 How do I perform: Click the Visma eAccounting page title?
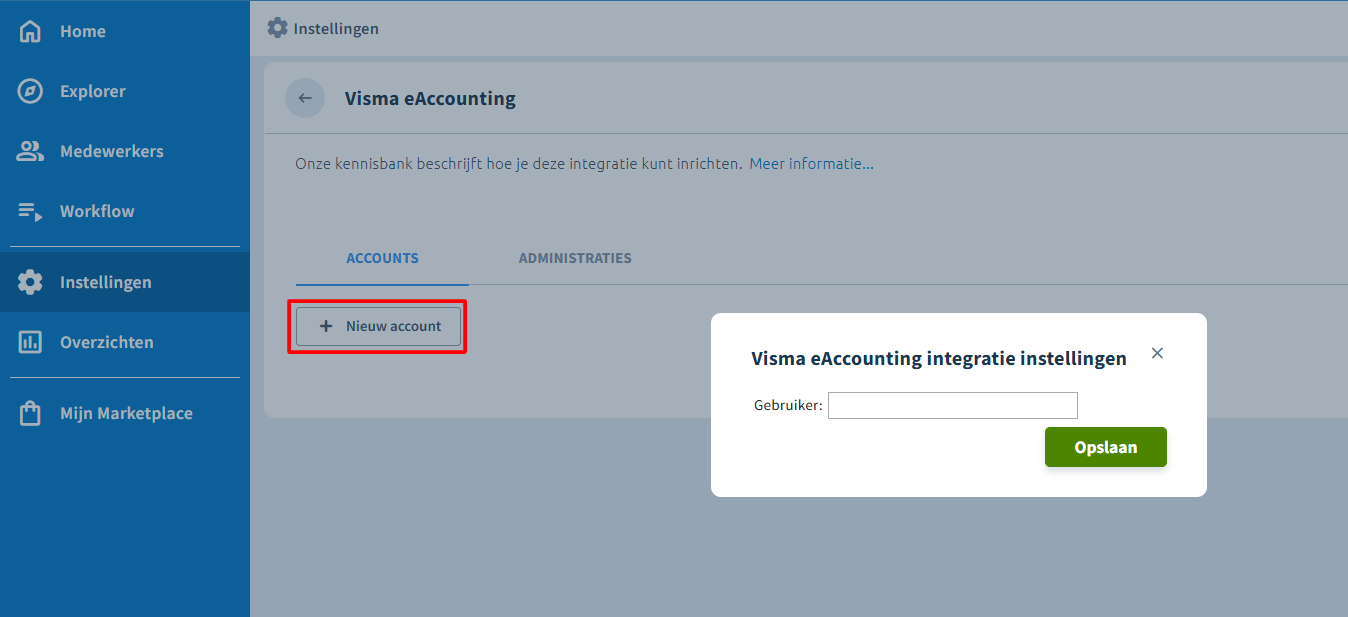click(x=430, y=98)
